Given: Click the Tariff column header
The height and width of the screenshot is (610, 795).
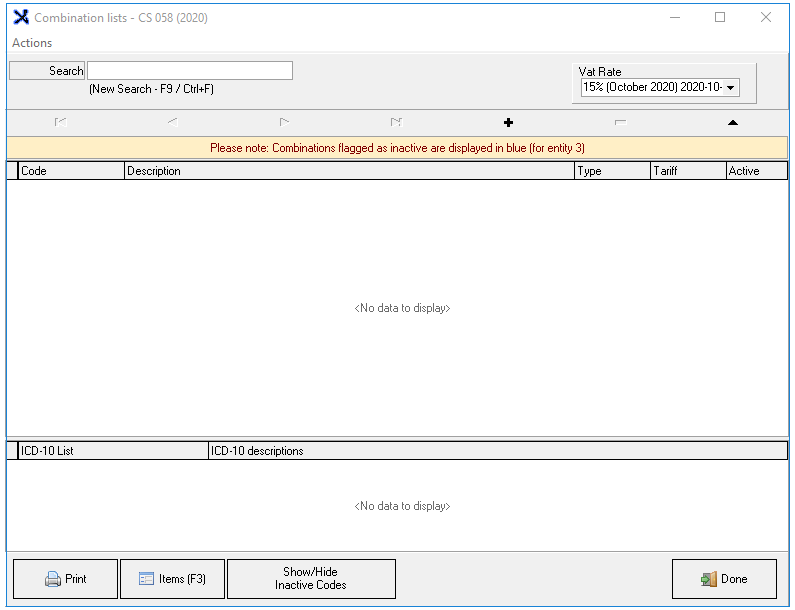Looking at the screenshot, I should tap(689, 171).
